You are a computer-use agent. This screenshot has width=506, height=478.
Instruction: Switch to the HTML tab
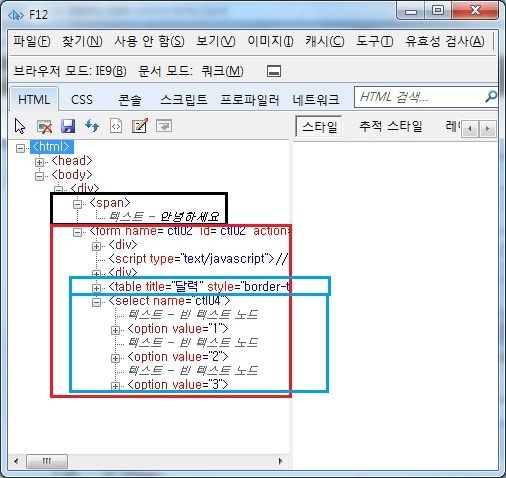tap(34, 99)
